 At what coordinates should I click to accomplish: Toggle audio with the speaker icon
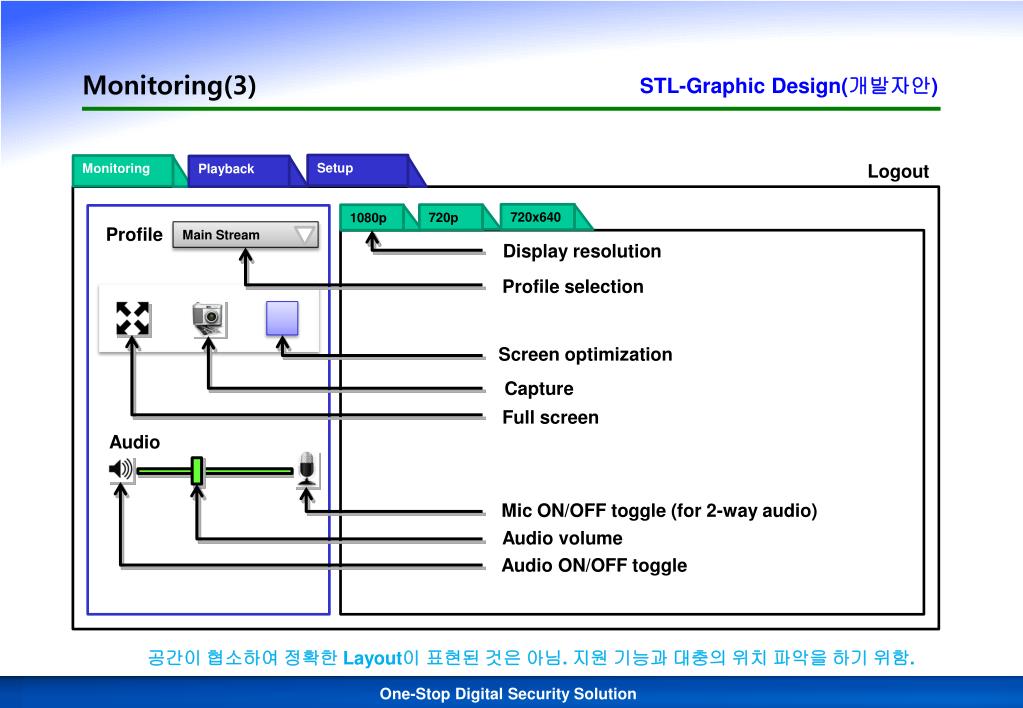tap(121, 469)
